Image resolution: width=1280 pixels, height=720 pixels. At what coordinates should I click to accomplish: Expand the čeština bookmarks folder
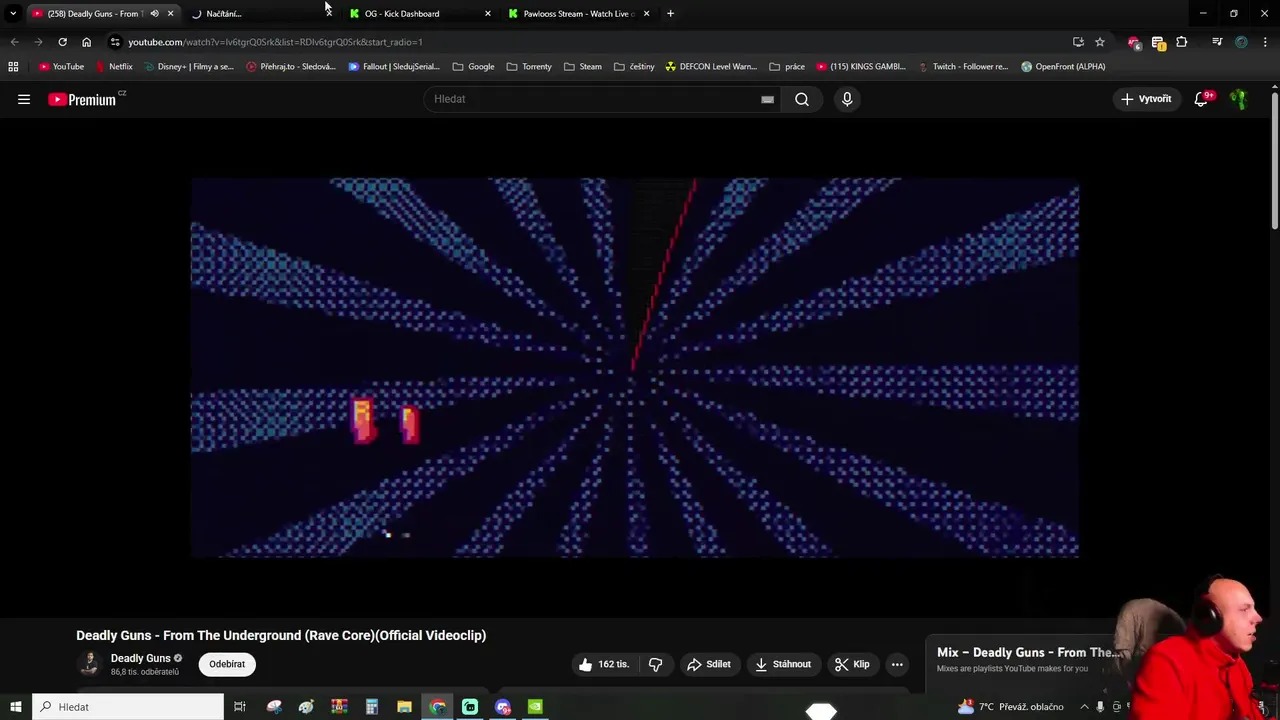tap(634, 67)
